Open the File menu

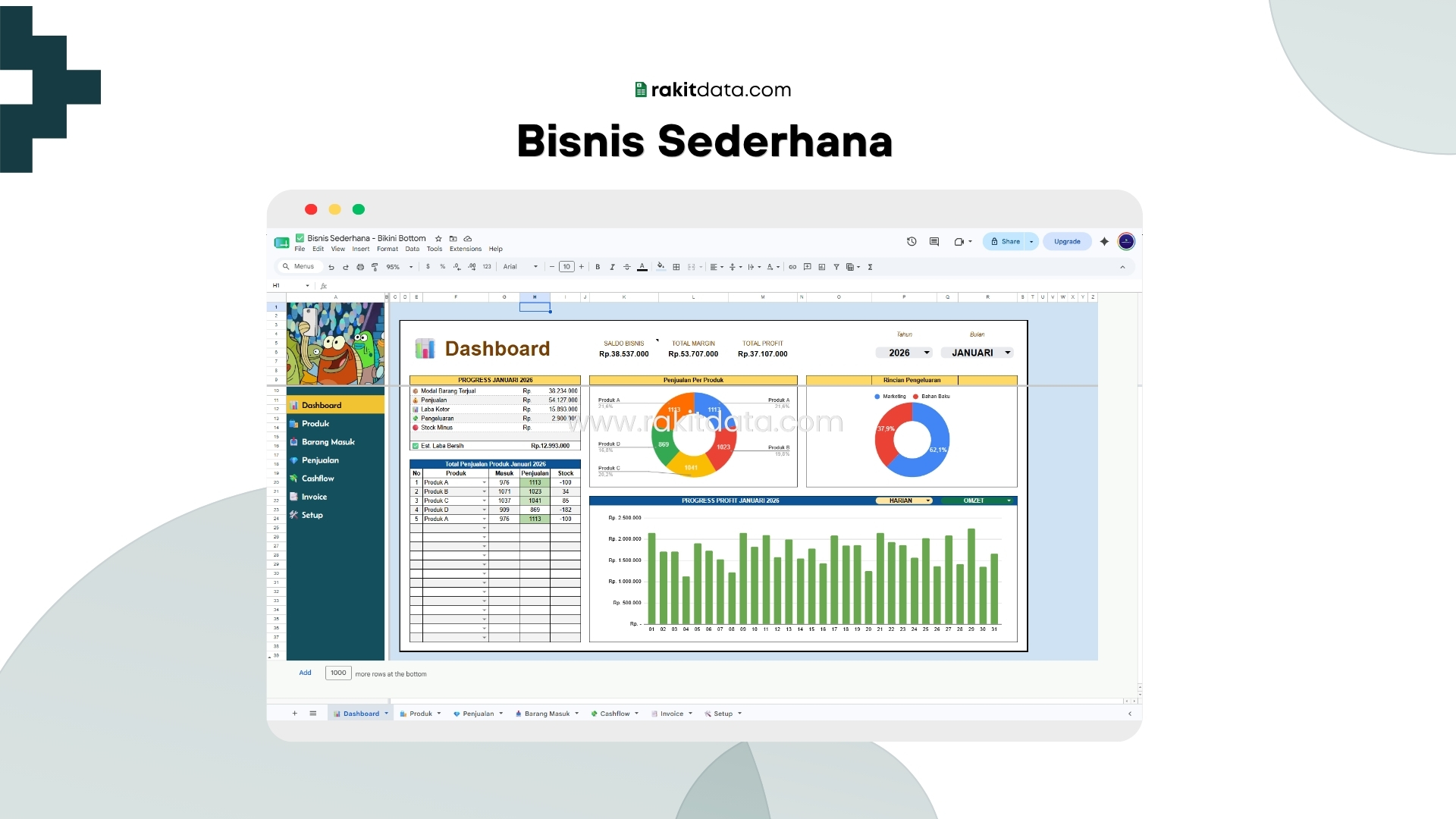coord(300,249)
